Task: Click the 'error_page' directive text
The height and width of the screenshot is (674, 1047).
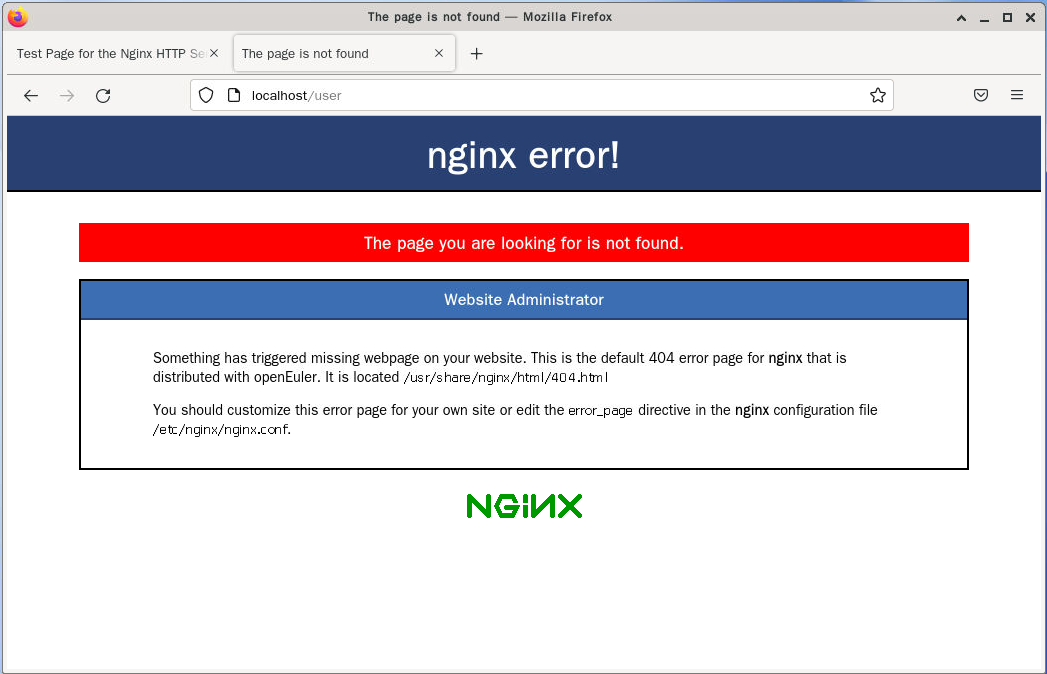Action: [600, 411]
